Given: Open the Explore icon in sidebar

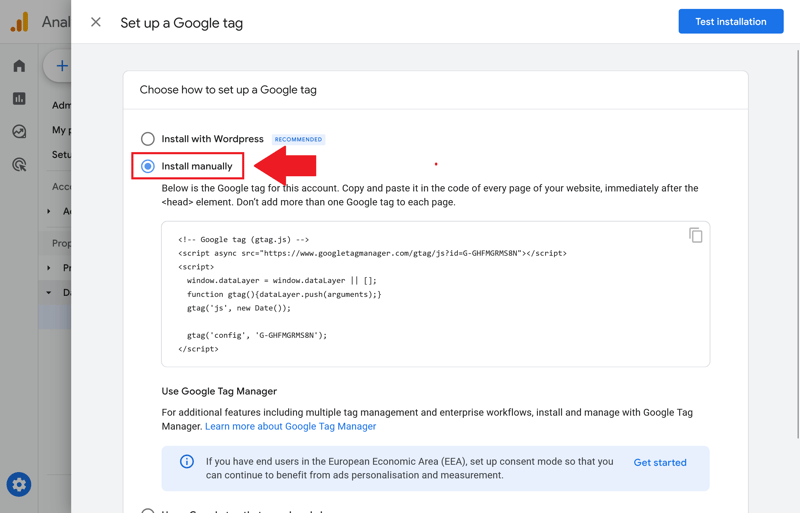Looking at the screenshot, I should click(x=19, y=132).
